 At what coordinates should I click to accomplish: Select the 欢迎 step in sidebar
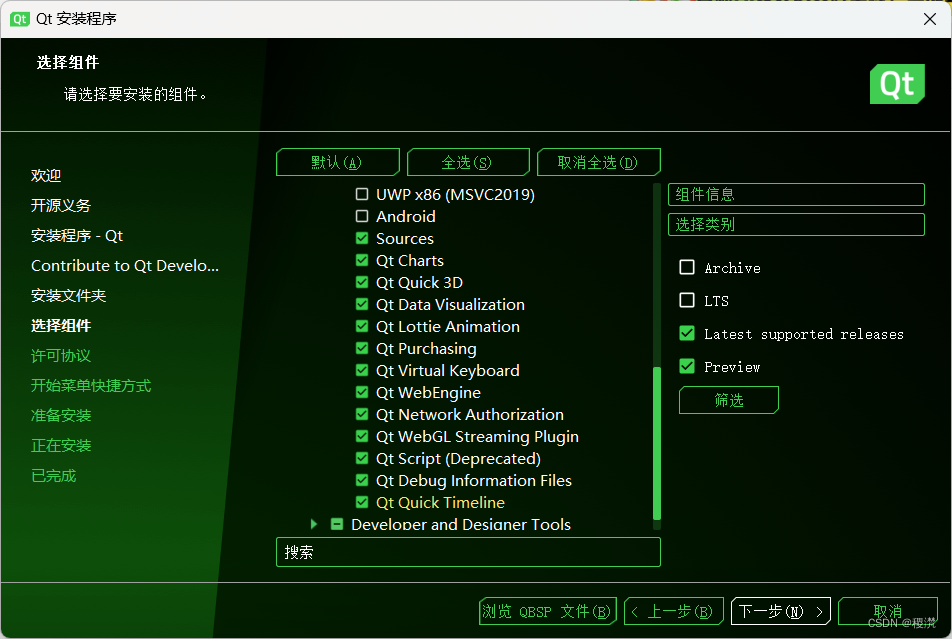coord(46,176)
